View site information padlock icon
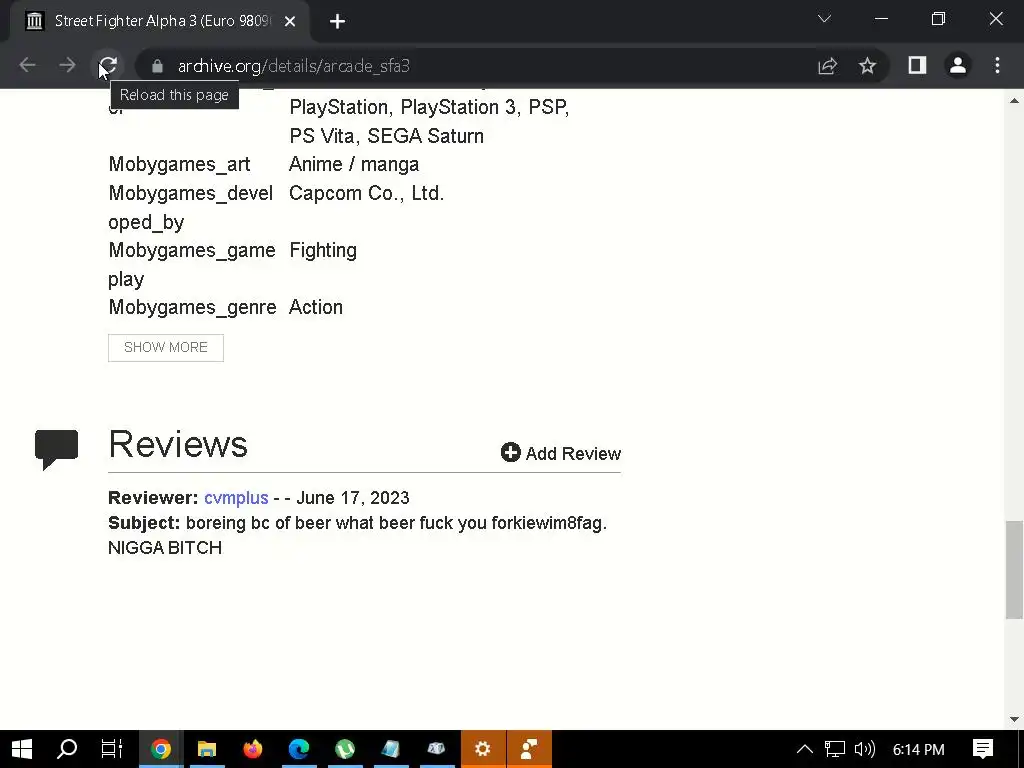Screen dimensions: 1024x768 click(157, 66)
